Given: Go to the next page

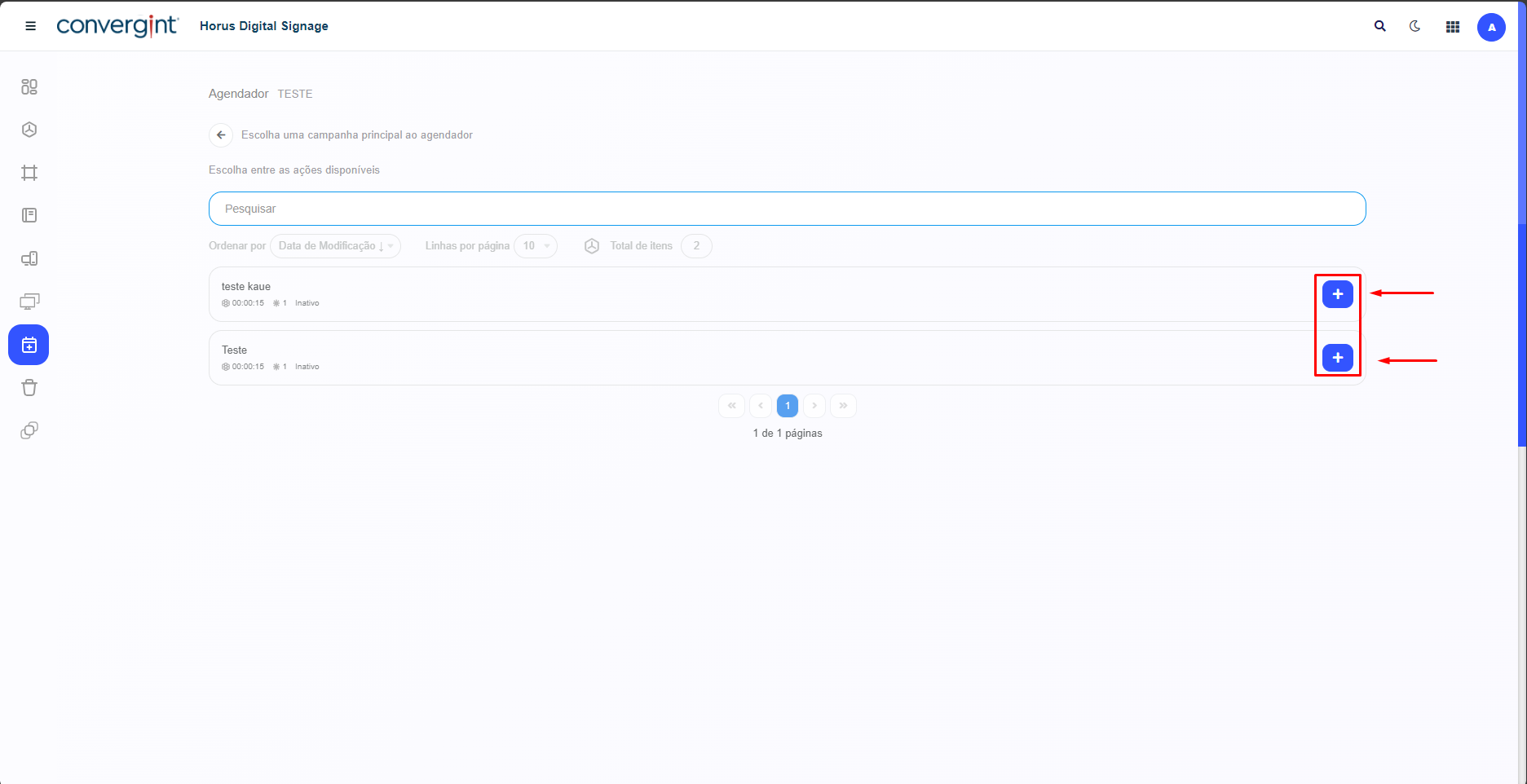Looking at the screenshot, I should coord(814,406).
